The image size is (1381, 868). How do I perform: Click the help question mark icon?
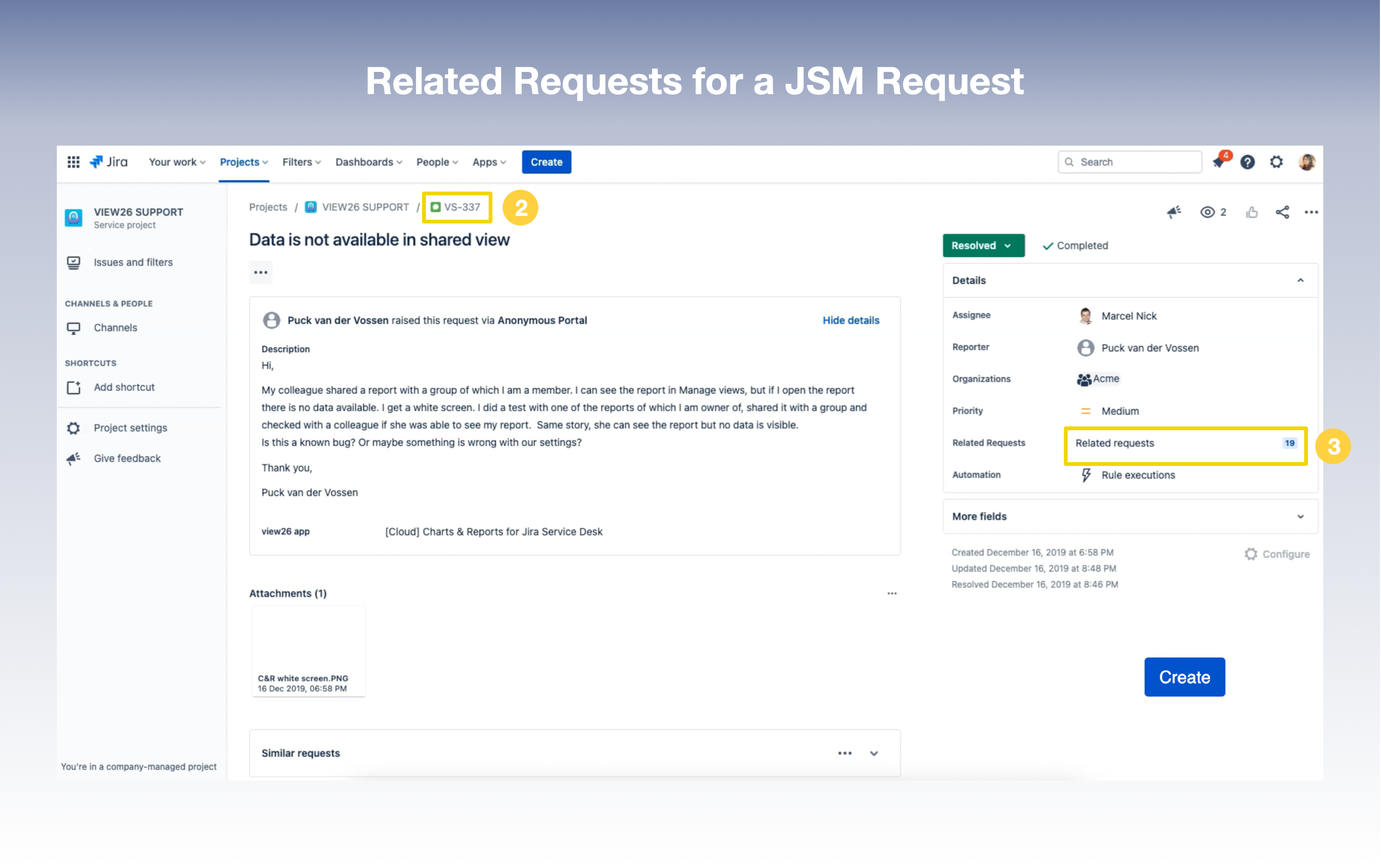click(x=1247, y=162)
